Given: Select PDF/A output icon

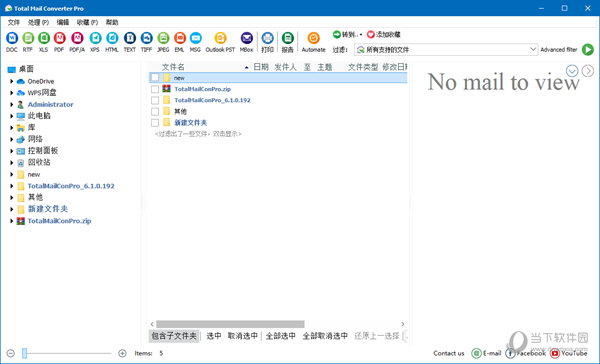Looking at the screenshot, I should point(77,38).
